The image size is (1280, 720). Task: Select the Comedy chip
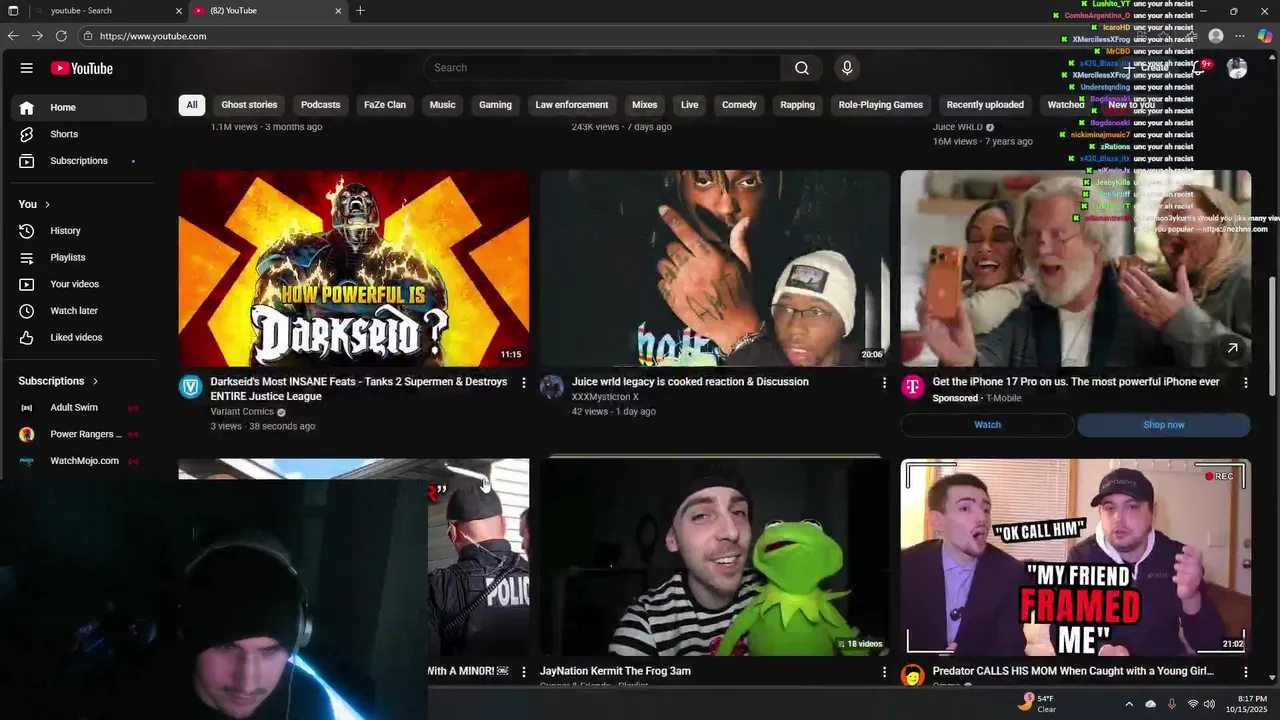click(739, 105)
